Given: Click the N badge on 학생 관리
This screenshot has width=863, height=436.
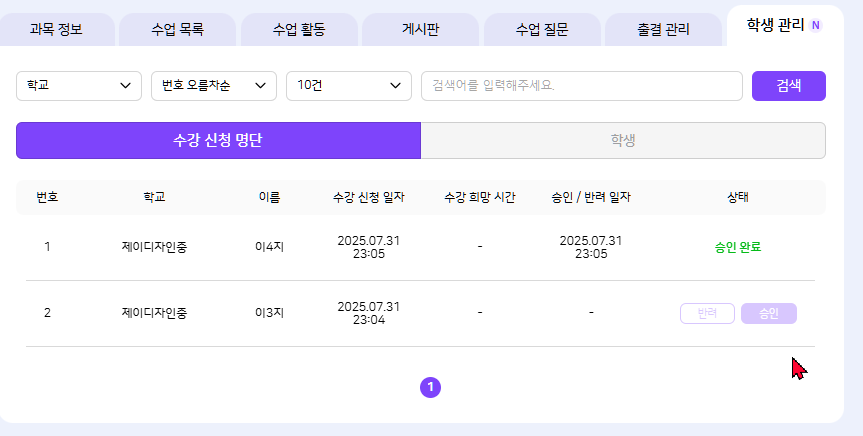Looking at the screenshot, I should pyautogui.click(x=816, y=25).
